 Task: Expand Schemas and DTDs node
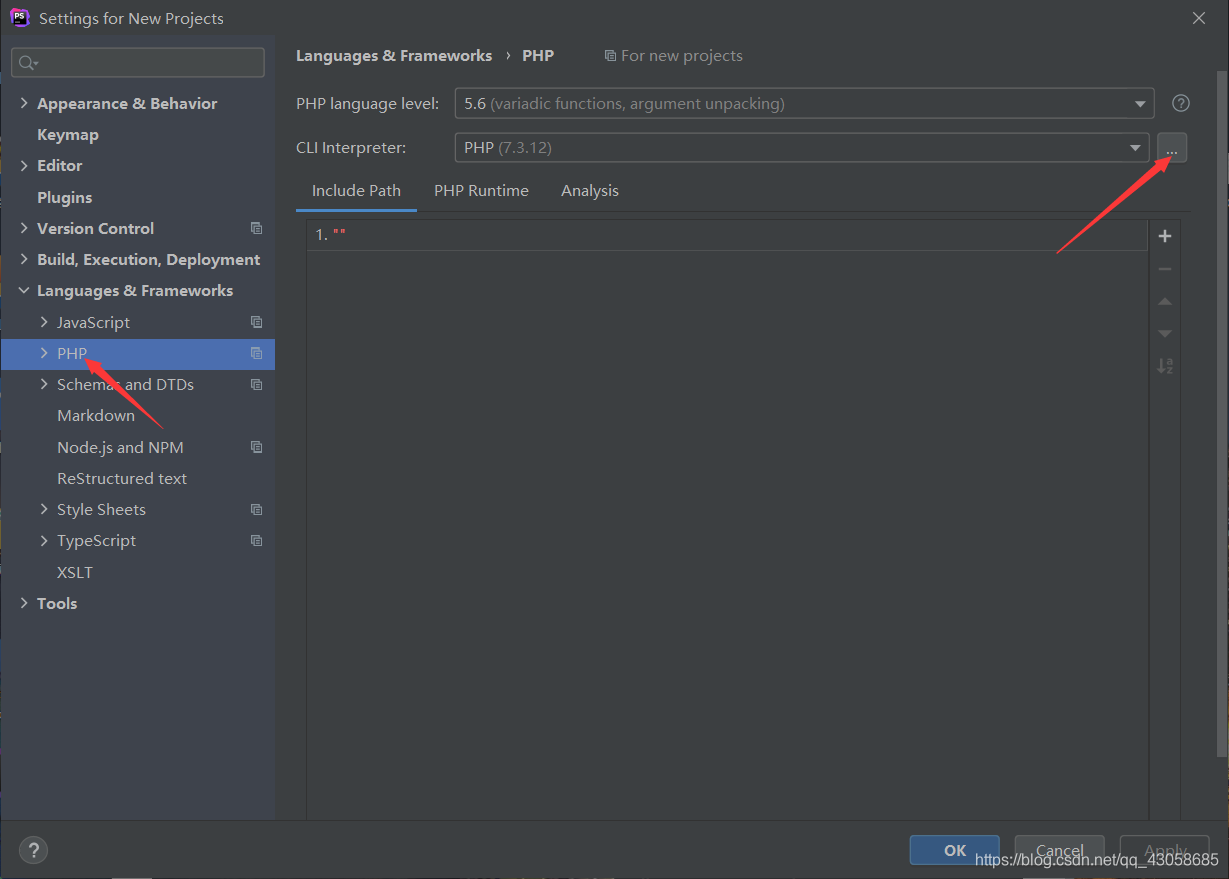44,384
